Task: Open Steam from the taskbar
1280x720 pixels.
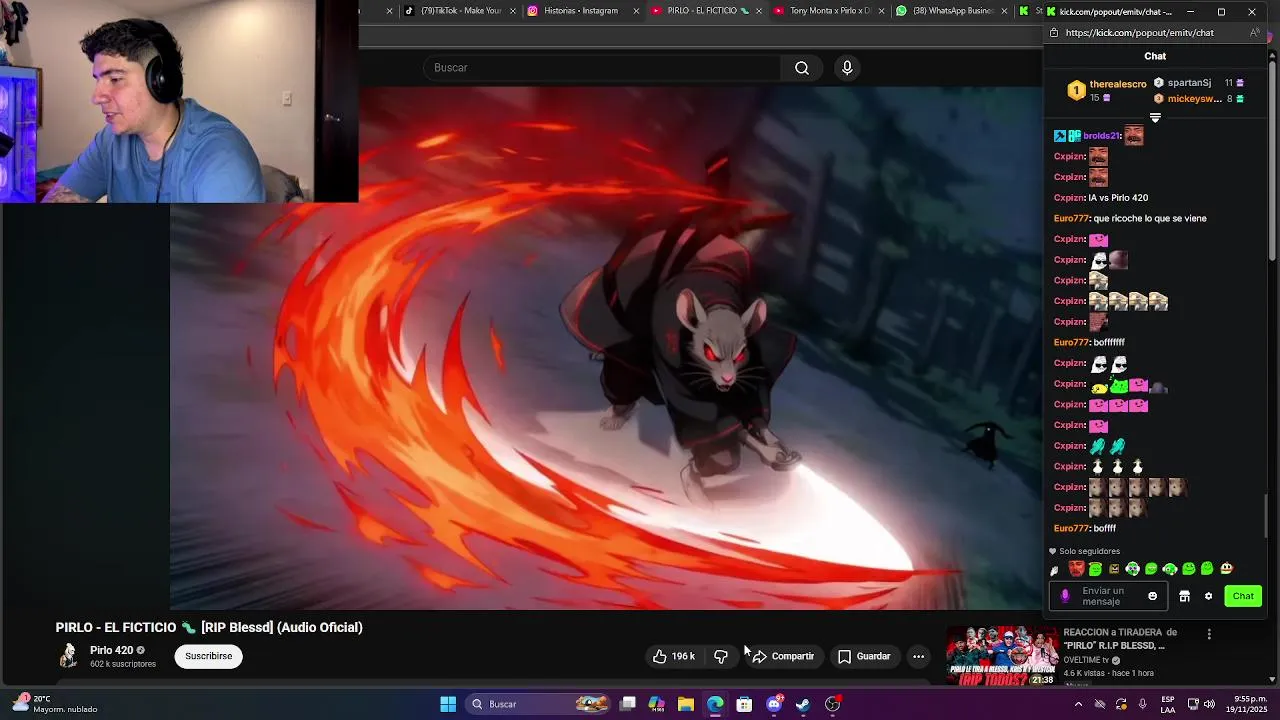Action: (x=803, y=704)
